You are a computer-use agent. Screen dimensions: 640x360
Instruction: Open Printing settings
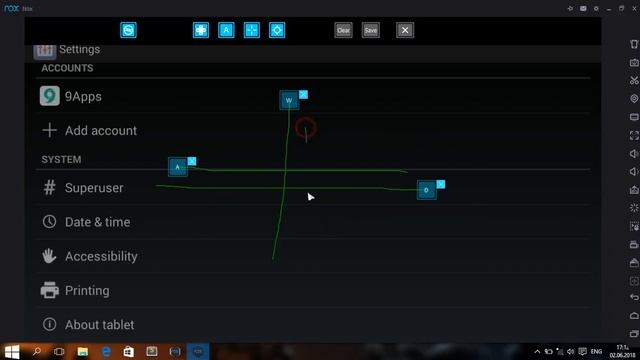point(314,291)
